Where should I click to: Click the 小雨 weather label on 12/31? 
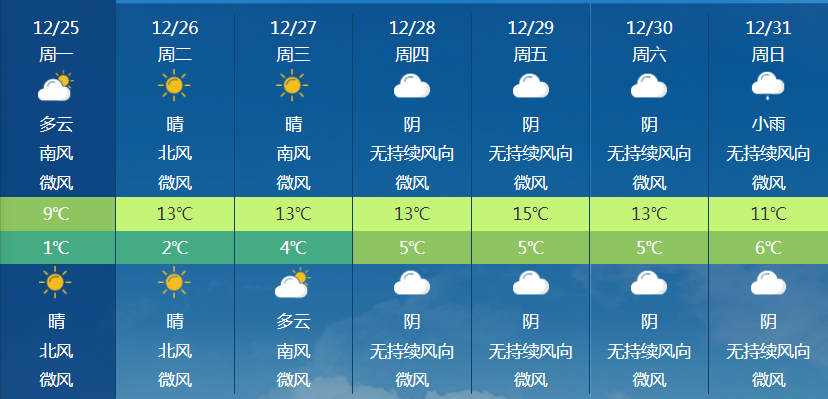coord(768,125)
